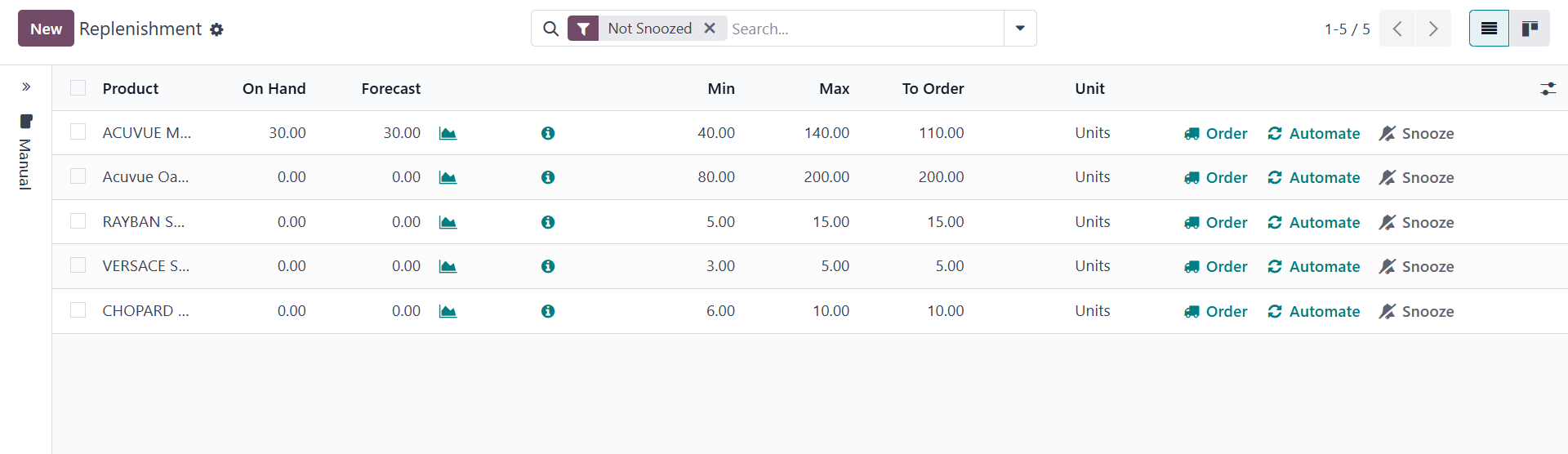The height and width of the screenshot is (454, 1568).
Task: Open Replenishment settings gear
Action: click(x=216, y=29)
